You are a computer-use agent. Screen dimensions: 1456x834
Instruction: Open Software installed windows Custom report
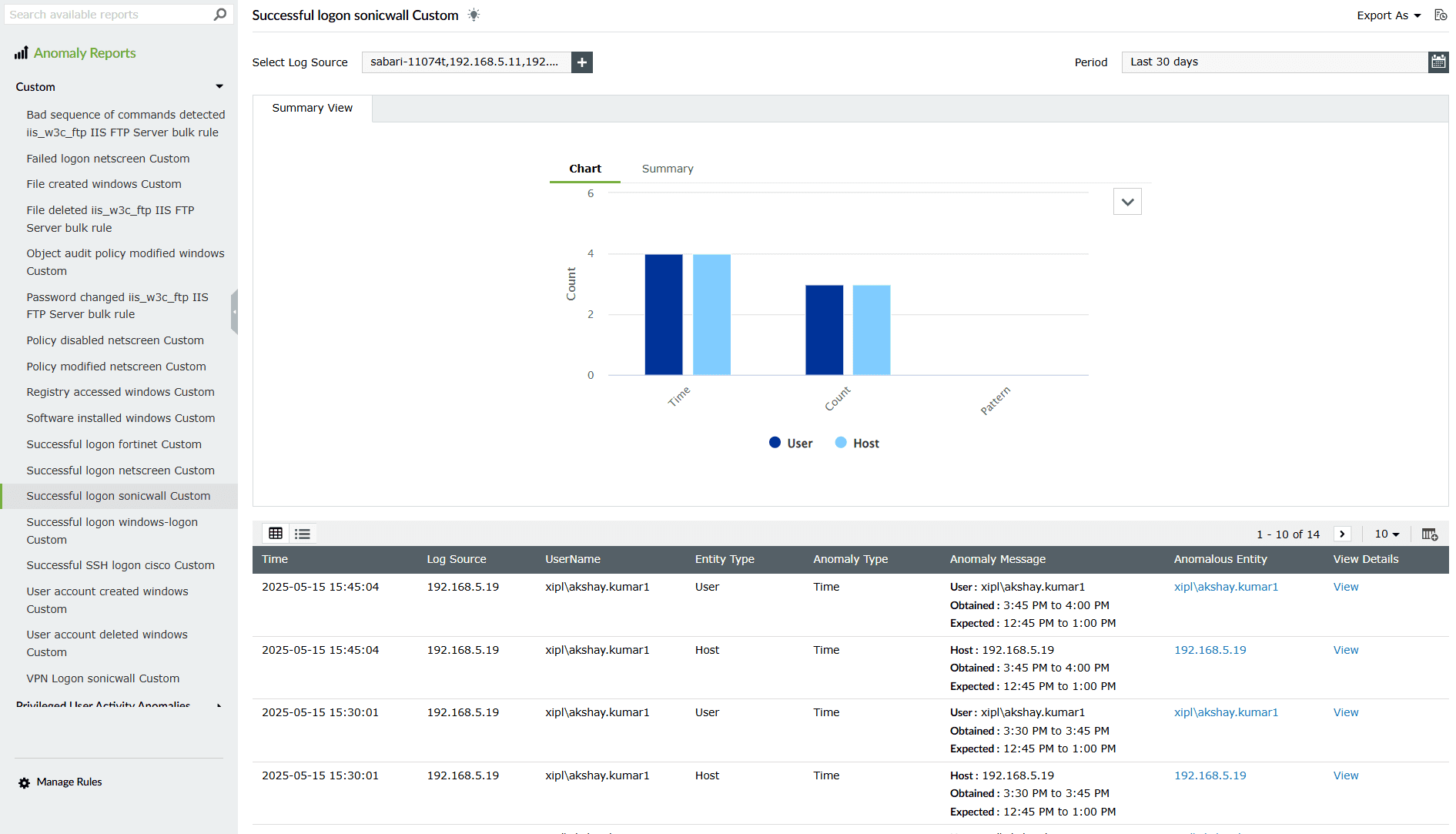tap(121, 418)
